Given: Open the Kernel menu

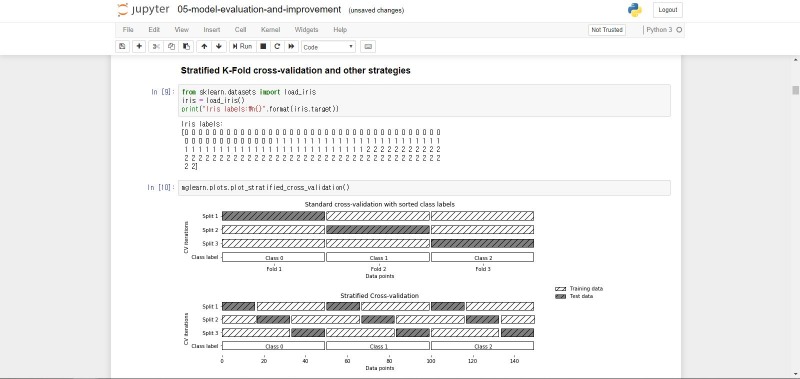Looking at the screenshot, I should point(270,30).
